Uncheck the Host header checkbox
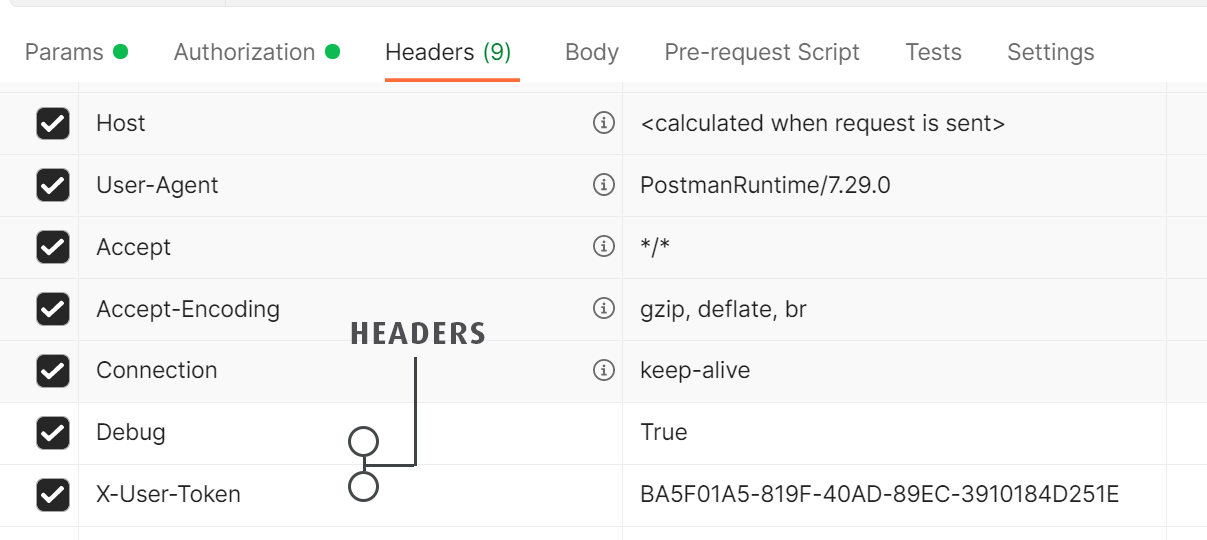Image resolution: width=1207 pixels, height=540 pixels. [x=53, y=123]
